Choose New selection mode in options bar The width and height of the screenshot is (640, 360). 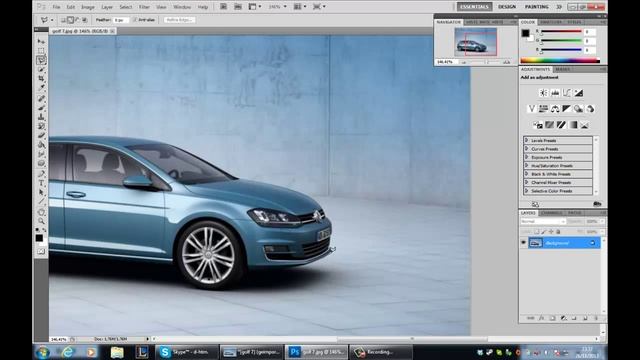tap(63, 20)
